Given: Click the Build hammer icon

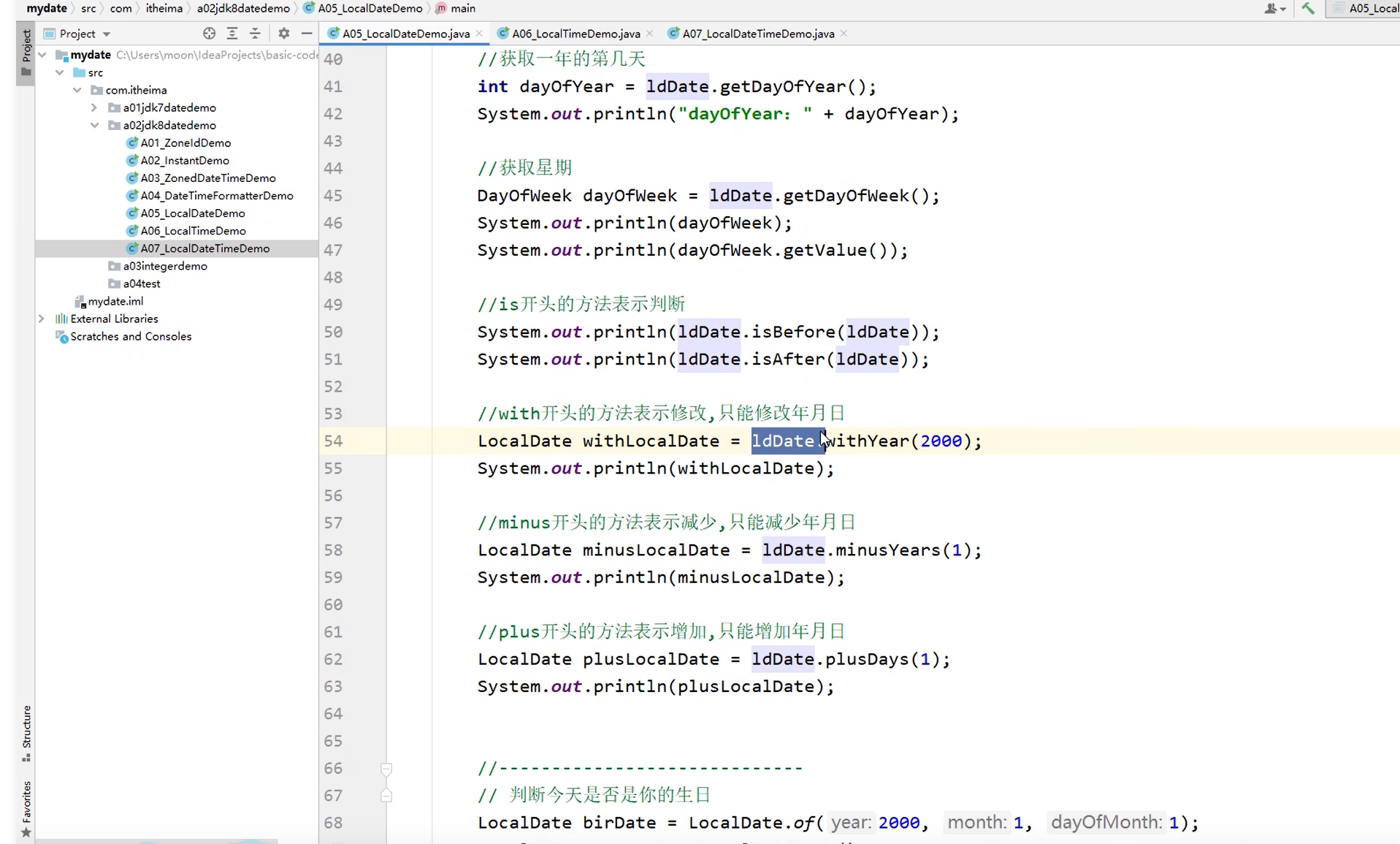Looking at the screenshot, I should pos(1307,8).
